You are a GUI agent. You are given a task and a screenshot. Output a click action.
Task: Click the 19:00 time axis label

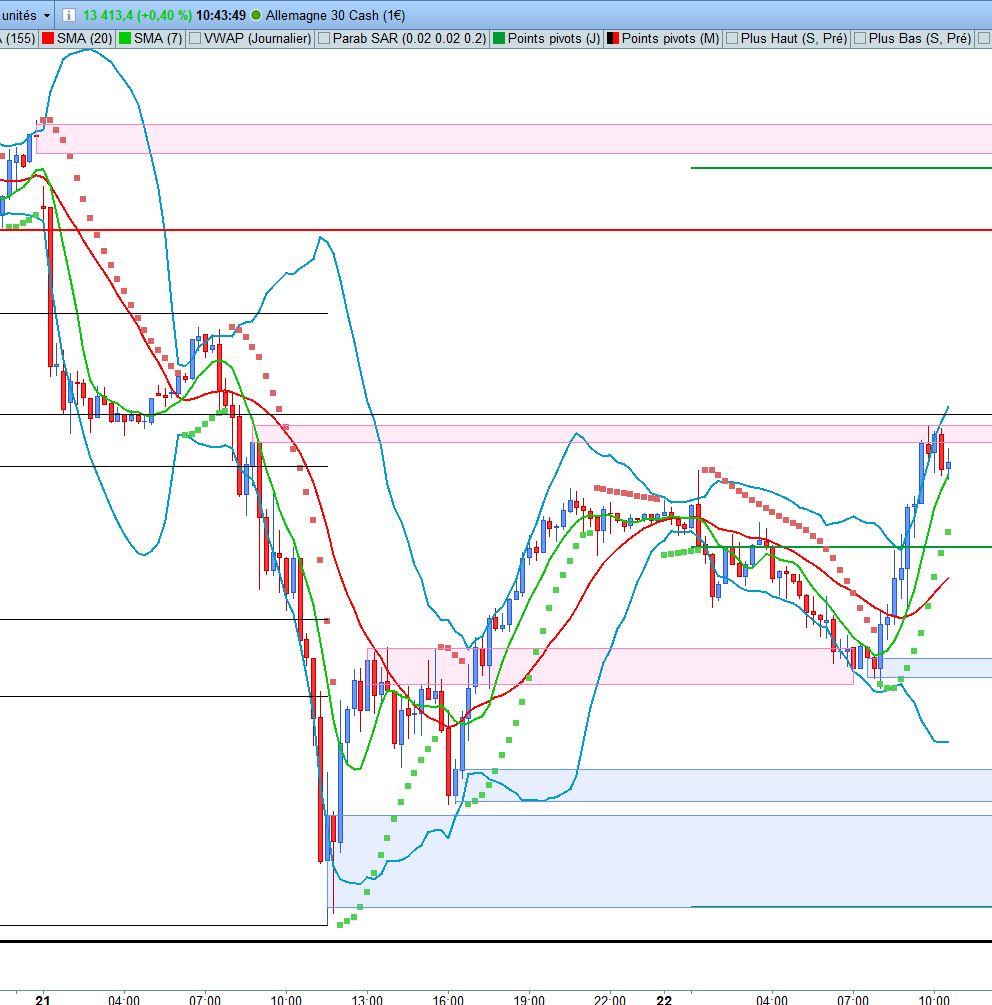[x=529, y=999]
